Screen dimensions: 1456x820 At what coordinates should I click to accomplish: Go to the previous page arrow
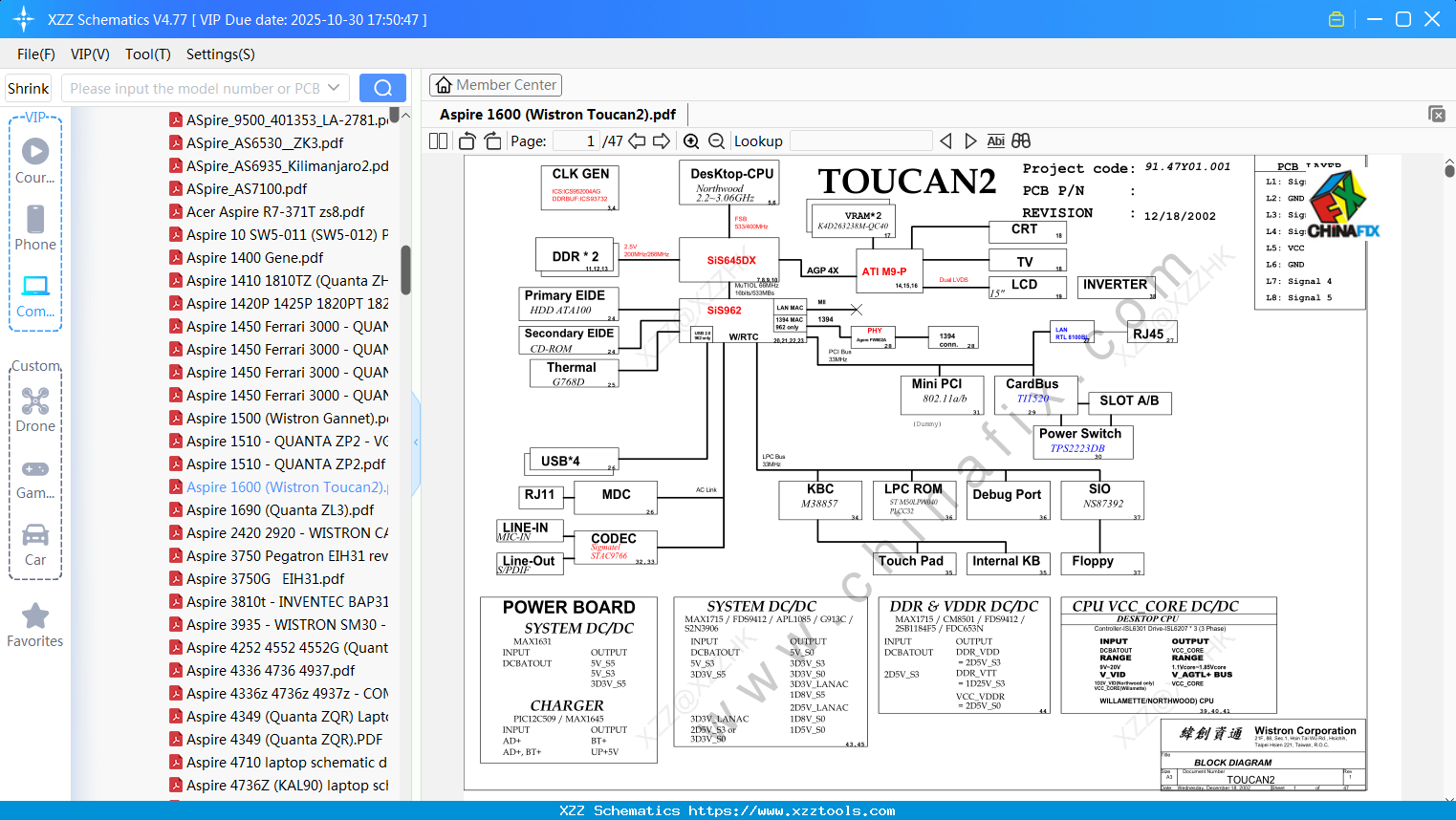[638, 140]
